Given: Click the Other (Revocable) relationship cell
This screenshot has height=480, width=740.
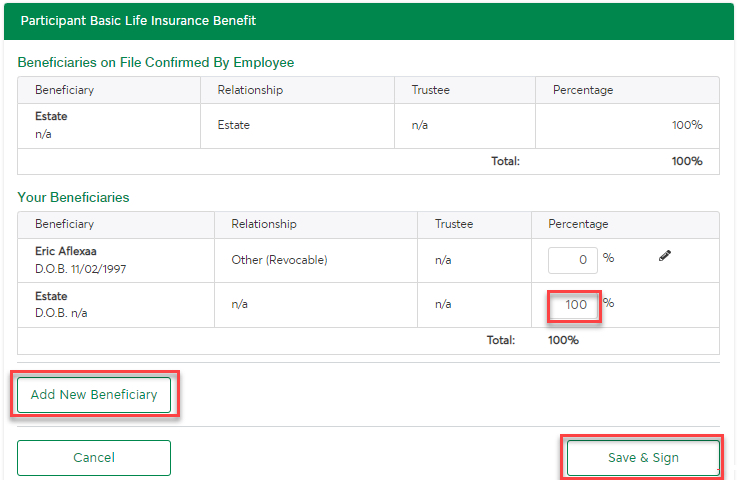Looking at the screenshot, I should [x=279, y=260].
